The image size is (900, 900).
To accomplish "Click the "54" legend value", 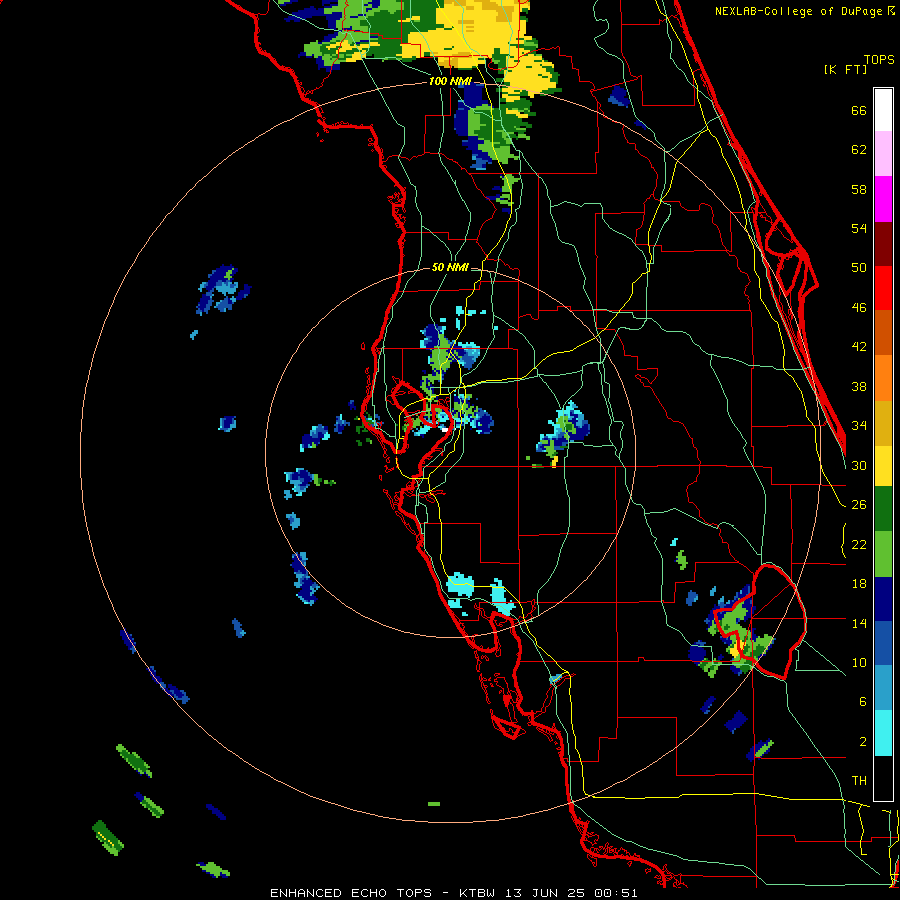I will 859,228.
